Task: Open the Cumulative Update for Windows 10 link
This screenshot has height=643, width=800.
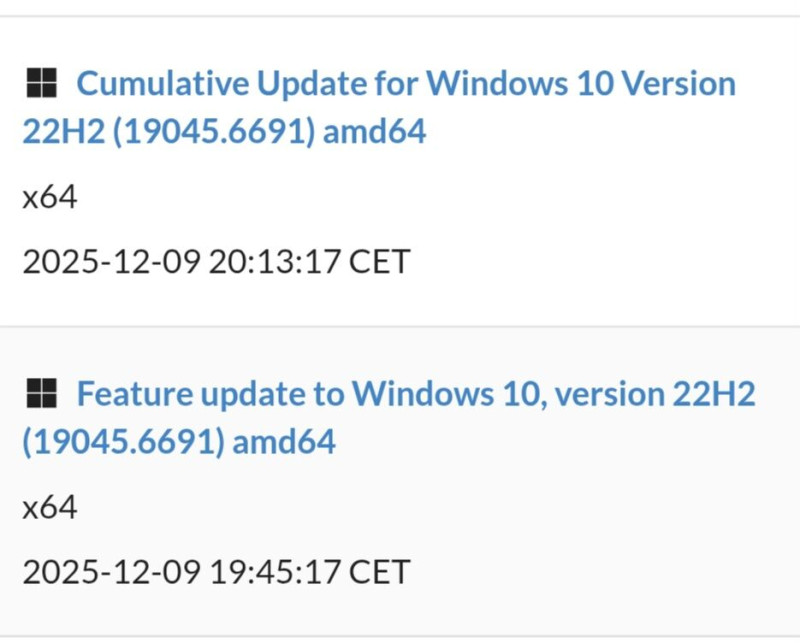Action: click(405, 84)
